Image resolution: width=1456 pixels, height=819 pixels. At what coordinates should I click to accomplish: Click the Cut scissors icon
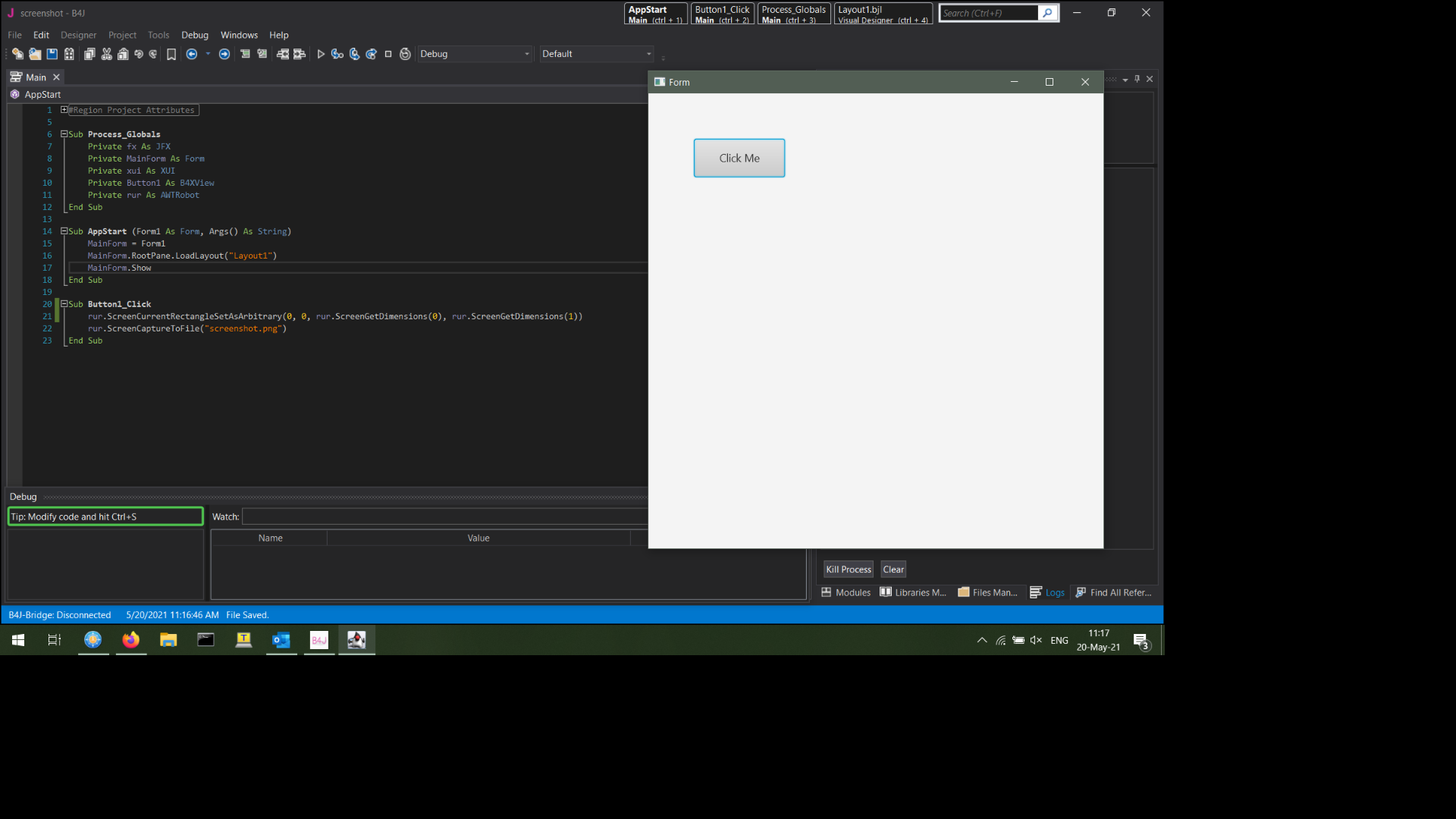[106, 54]
